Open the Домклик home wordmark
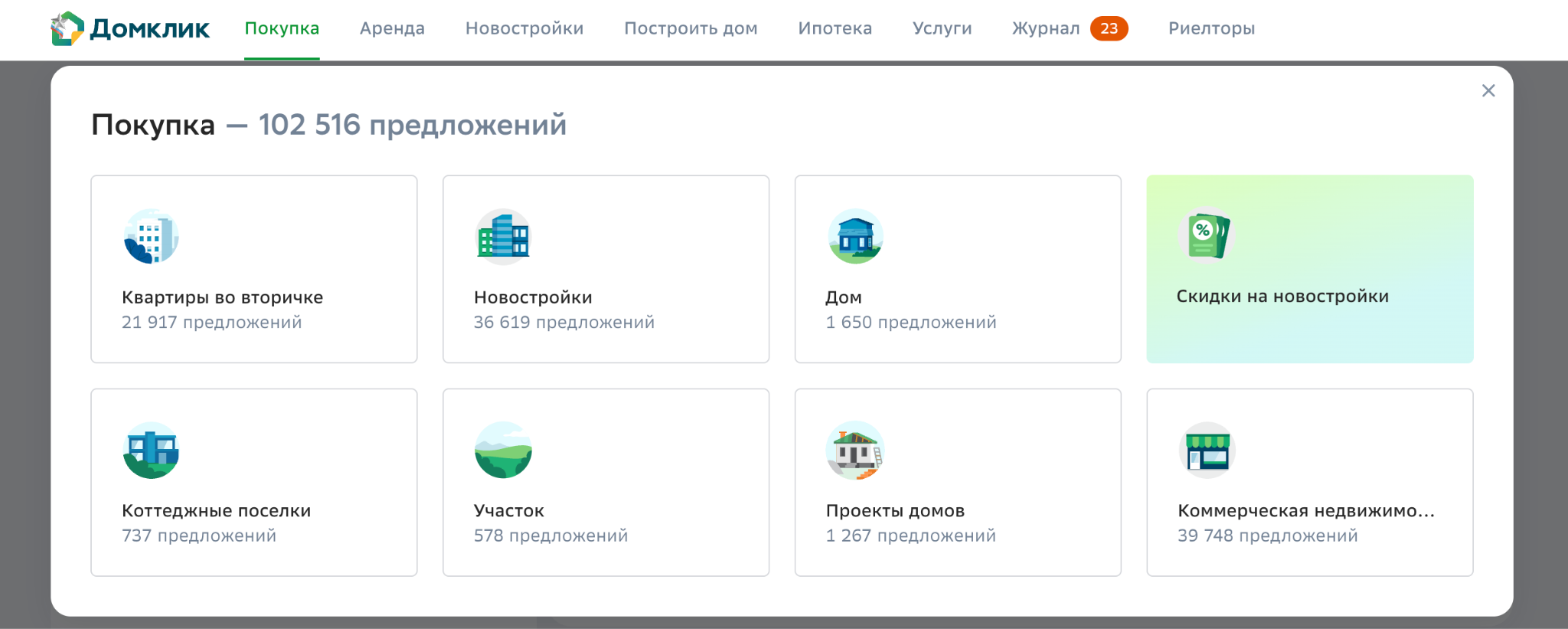 coord(150,29)
